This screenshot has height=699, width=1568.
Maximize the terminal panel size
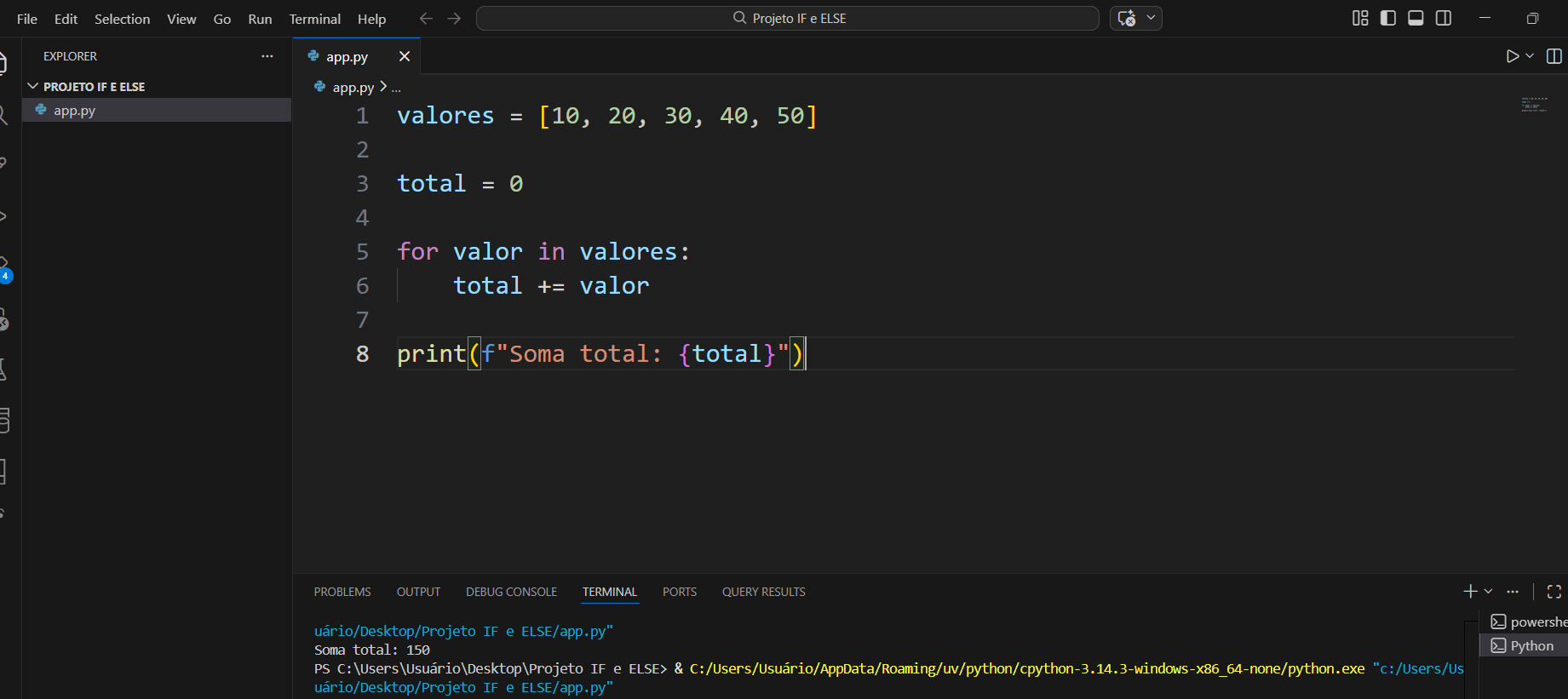[x=1554, y=592]
